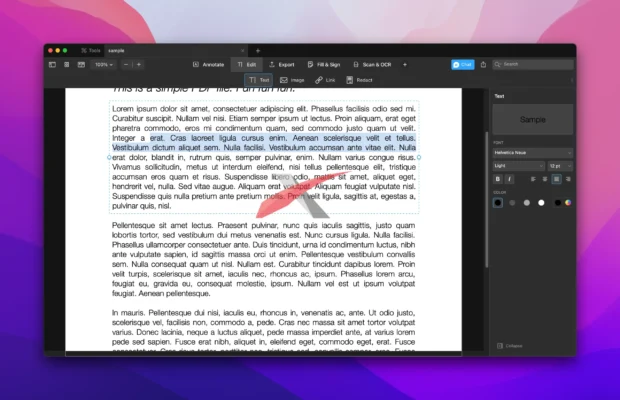
Task: Select the Image edit tool
Action: coord(292,80)
